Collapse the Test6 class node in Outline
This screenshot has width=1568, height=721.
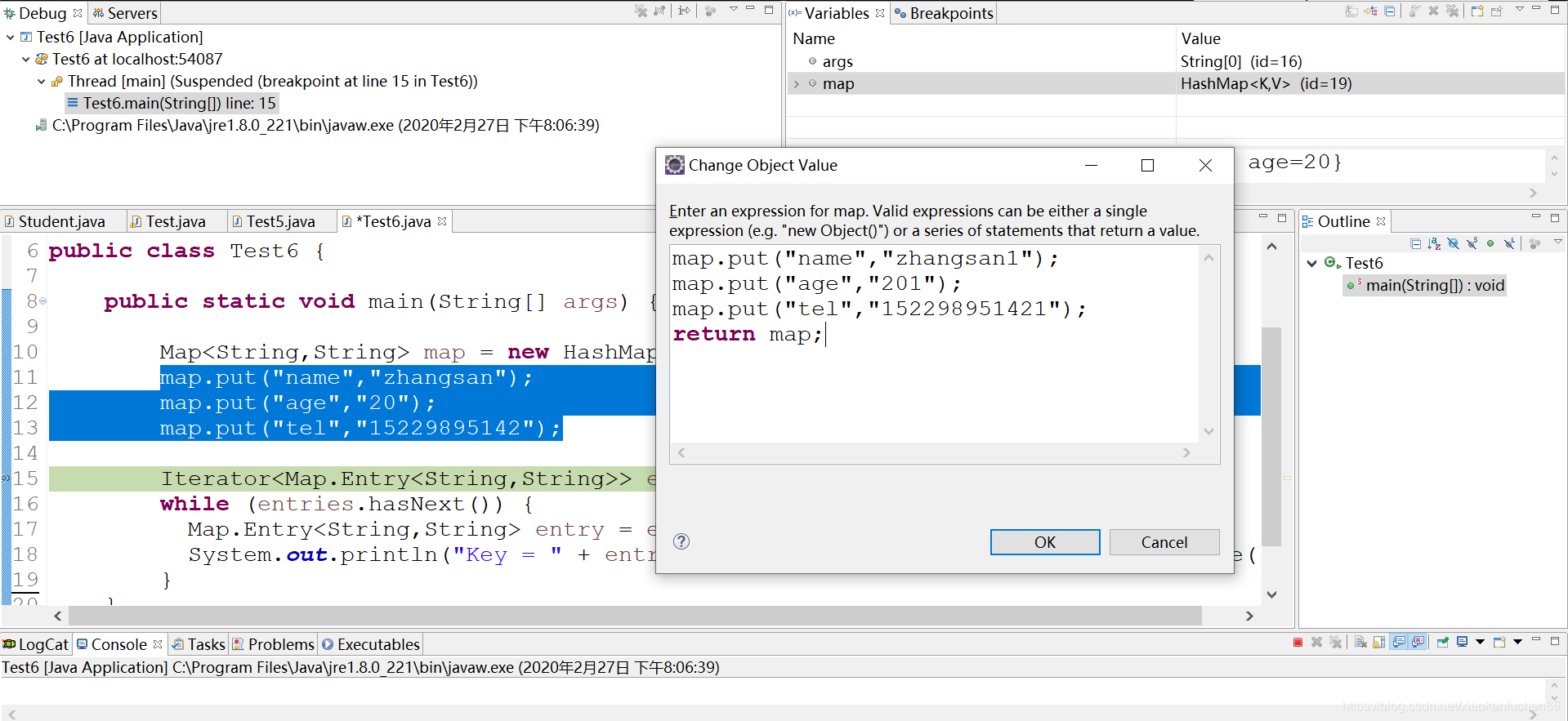1311,263
